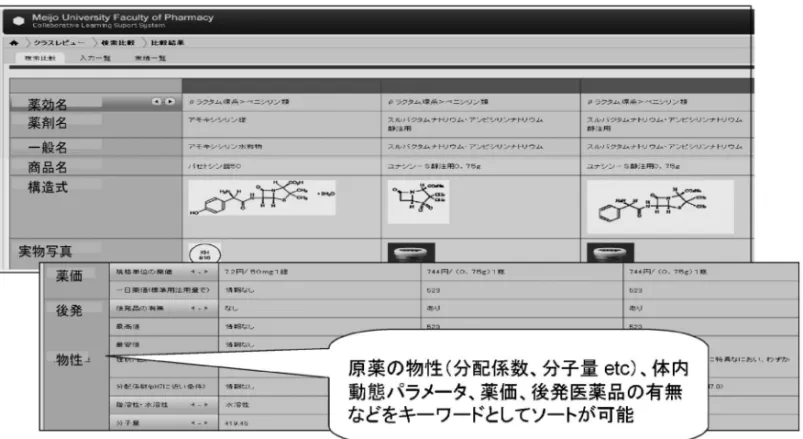Select the 72円/50mg1錠 price cell
The width and height of the screenshot is (803, 439).
(319, 272)
